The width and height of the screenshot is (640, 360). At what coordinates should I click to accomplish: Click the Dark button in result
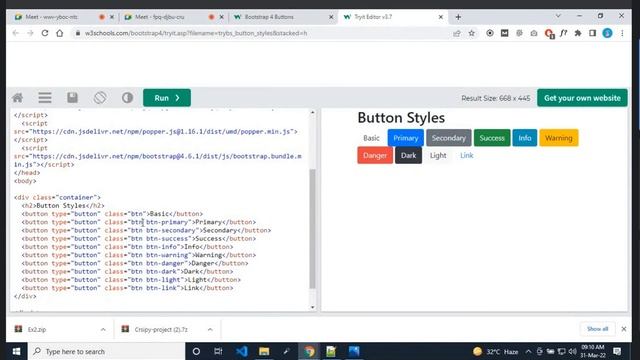(x=408, y=156)
